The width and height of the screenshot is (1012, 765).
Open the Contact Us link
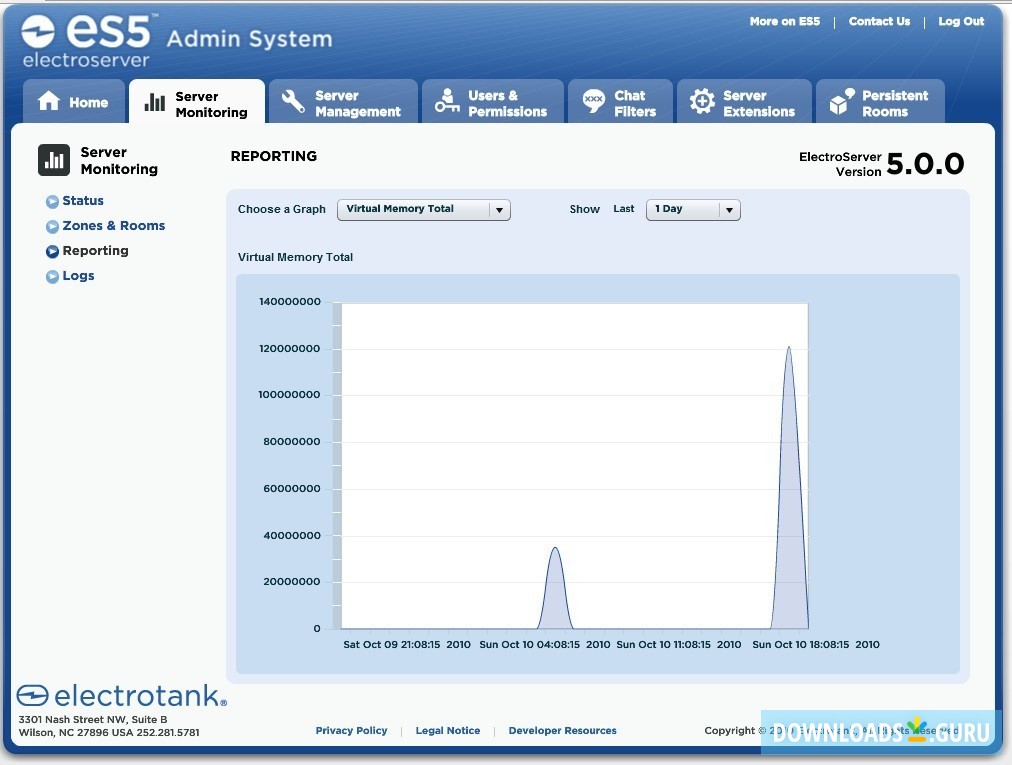(879, 22)
